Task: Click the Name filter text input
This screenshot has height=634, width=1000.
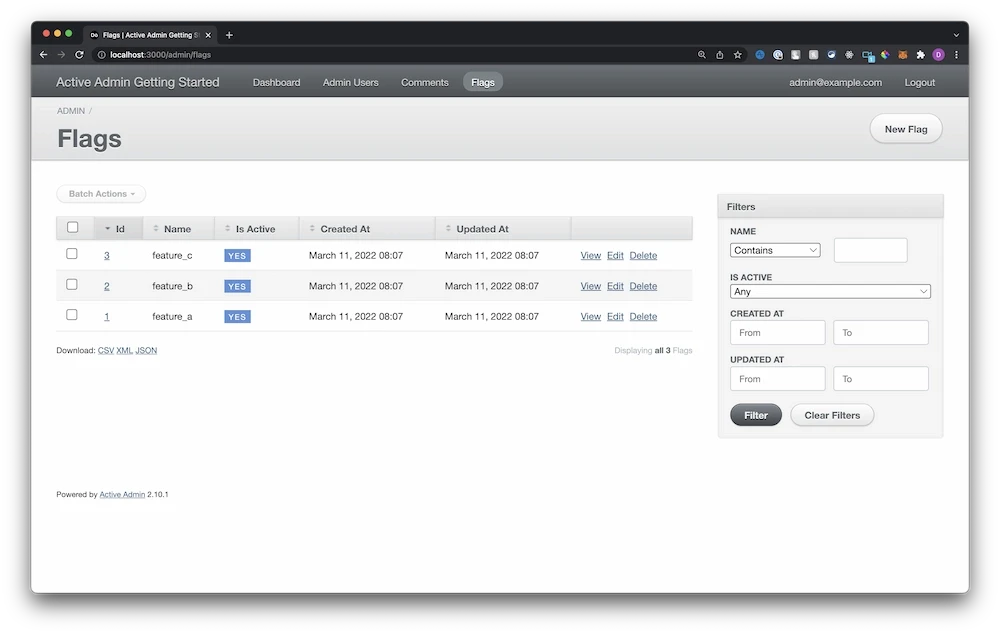Action: pos(870,250)
